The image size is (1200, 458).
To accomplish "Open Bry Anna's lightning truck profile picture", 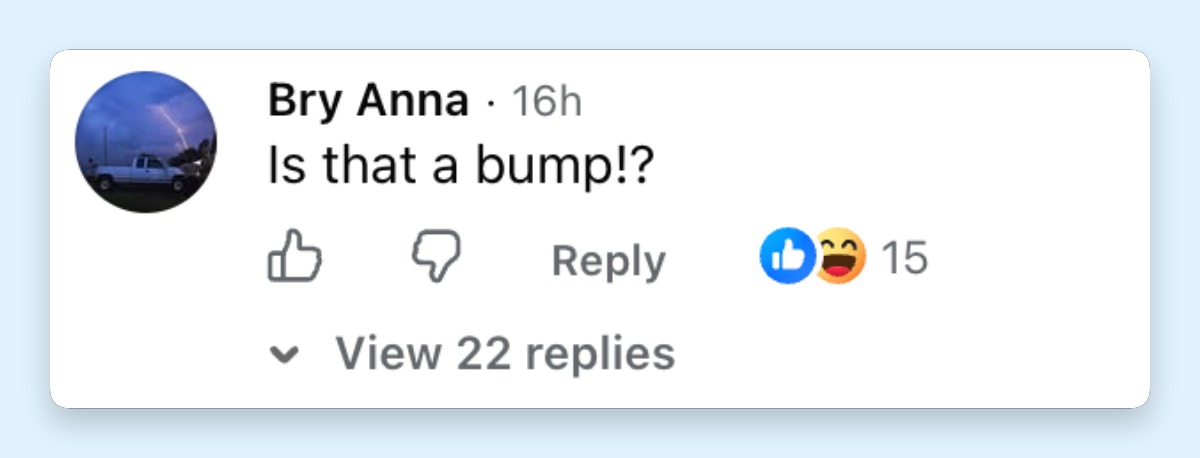I will (146, 141).
